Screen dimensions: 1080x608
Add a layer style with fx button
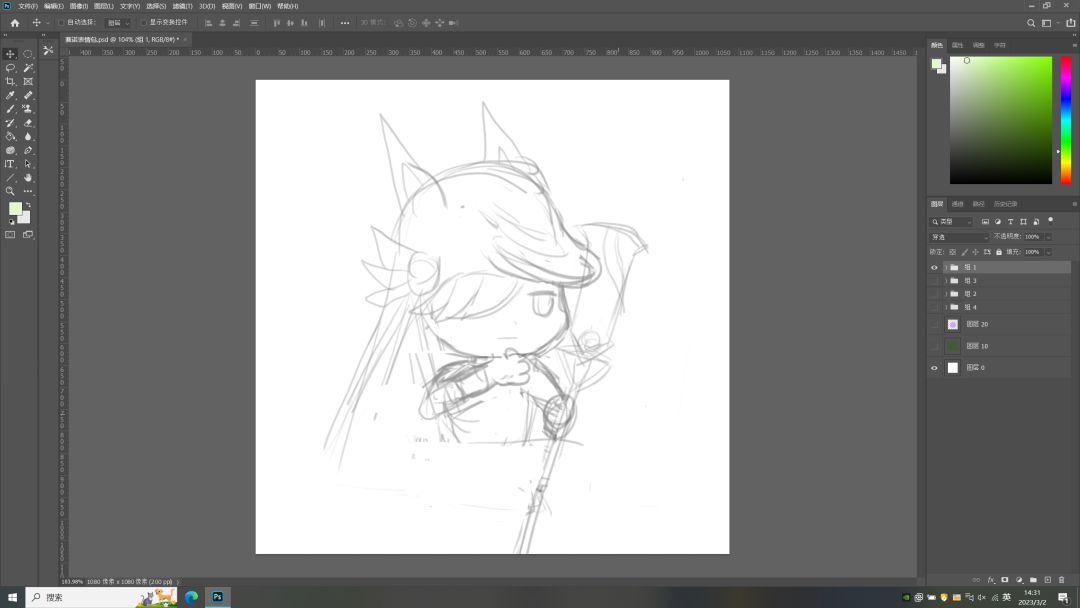point(991,580)
